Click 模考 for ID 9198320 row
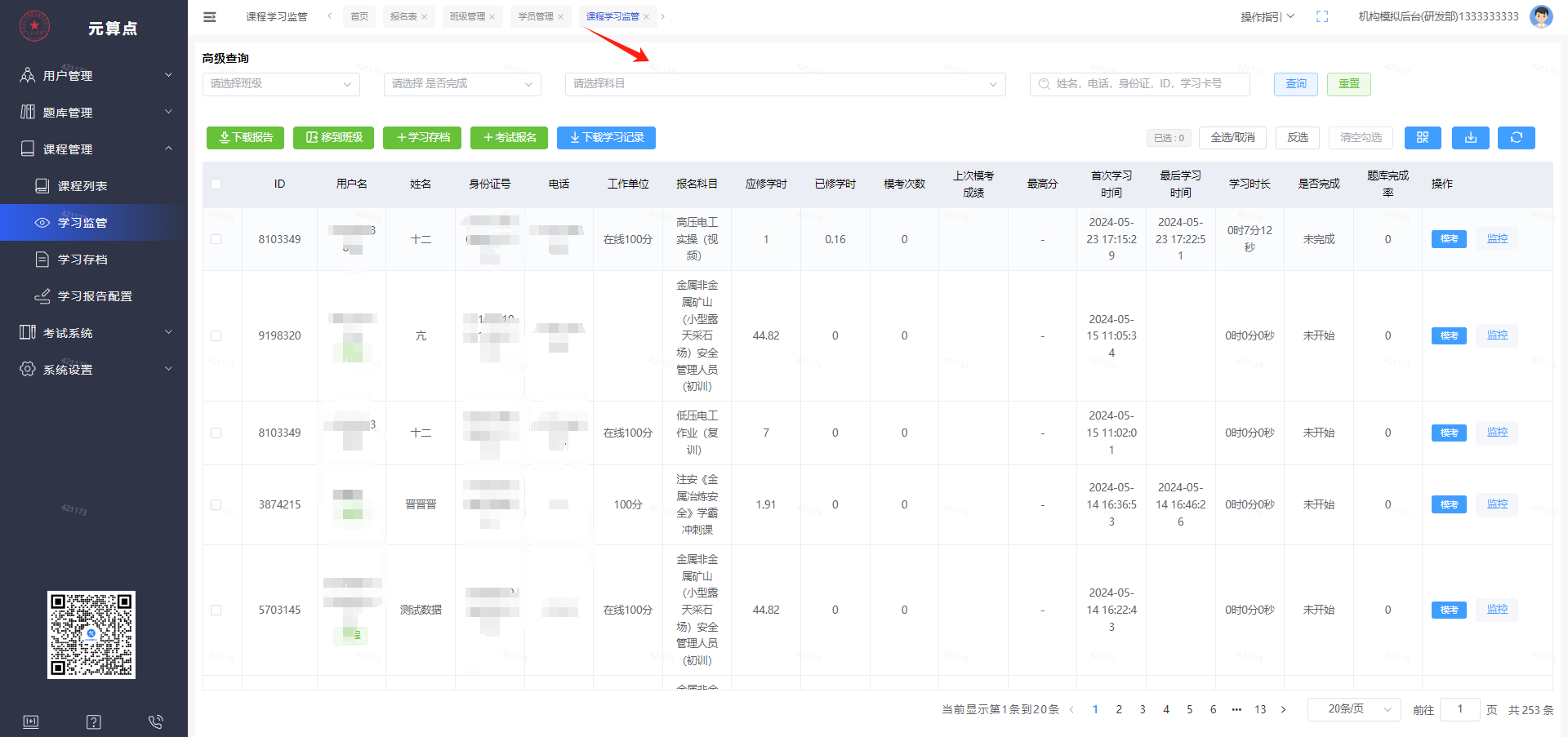This screenshot has width=1568, height=737. click(1449, 335)
